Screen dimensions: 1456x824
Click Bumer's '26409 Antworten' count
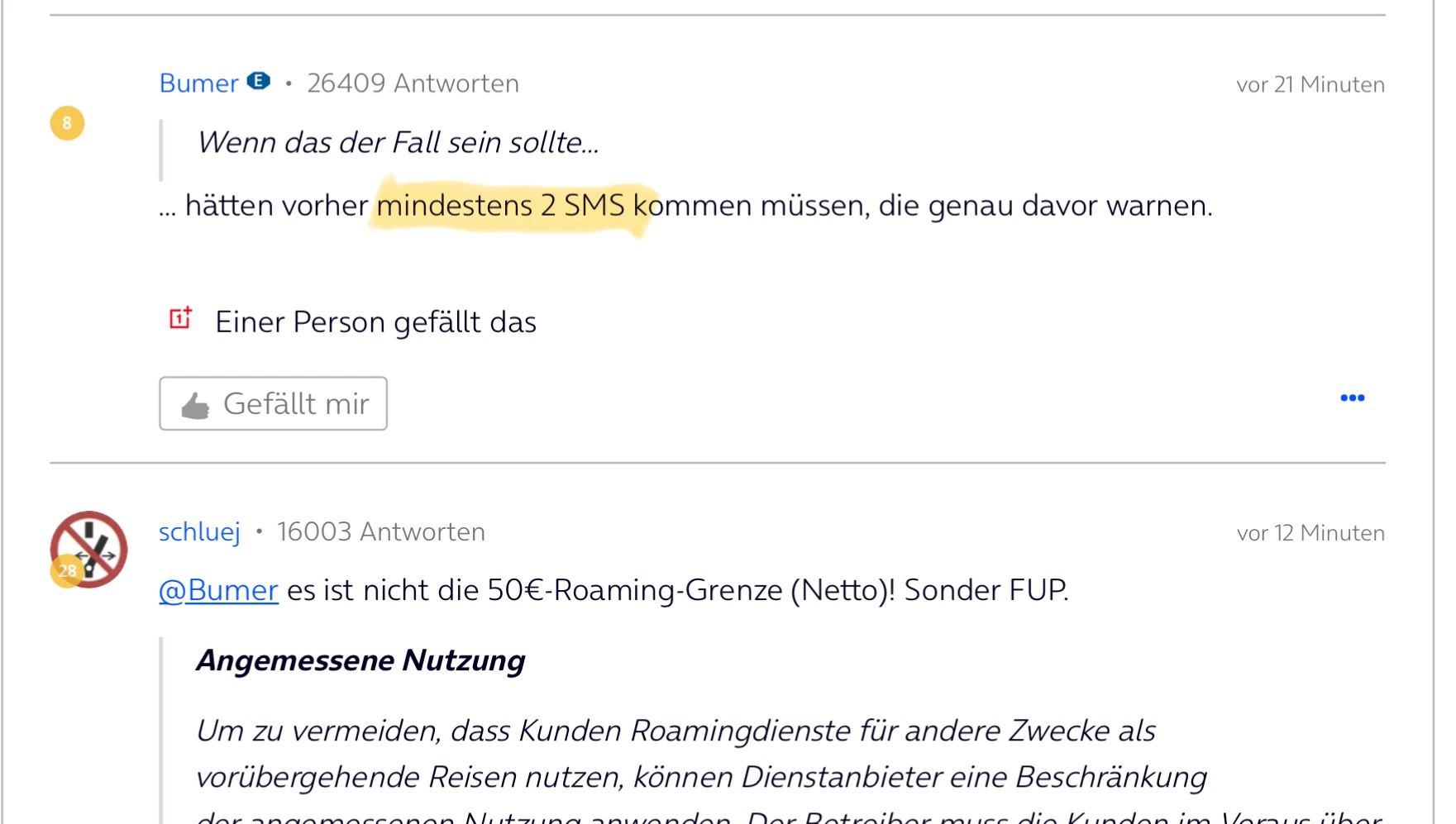tap(413, 83)
